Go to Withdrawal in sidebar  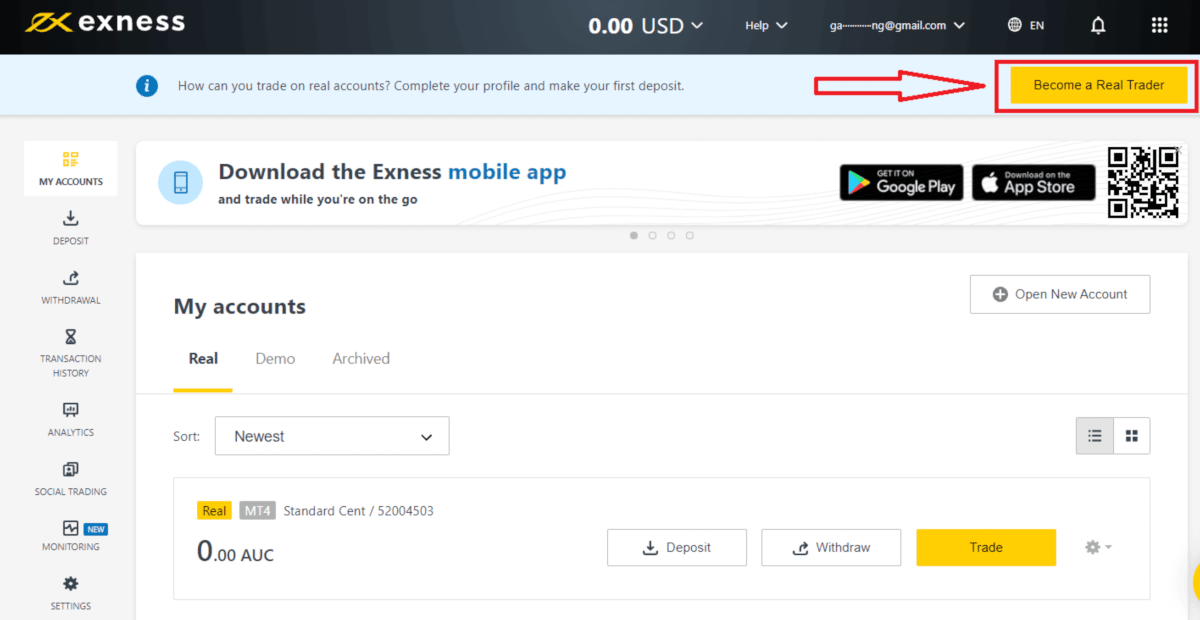click(71, 287)
